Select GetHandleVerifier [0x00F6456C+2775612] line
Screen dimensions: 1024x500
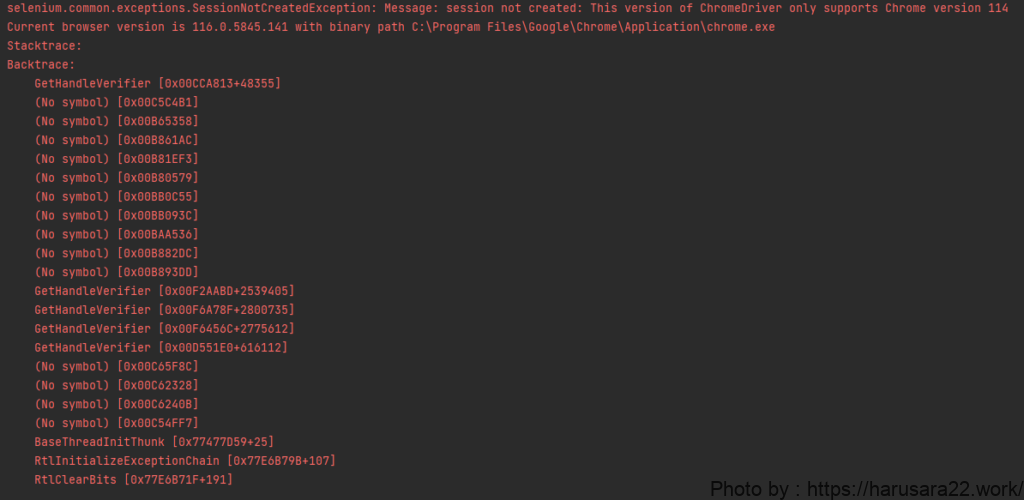click(x=164, y=329)
